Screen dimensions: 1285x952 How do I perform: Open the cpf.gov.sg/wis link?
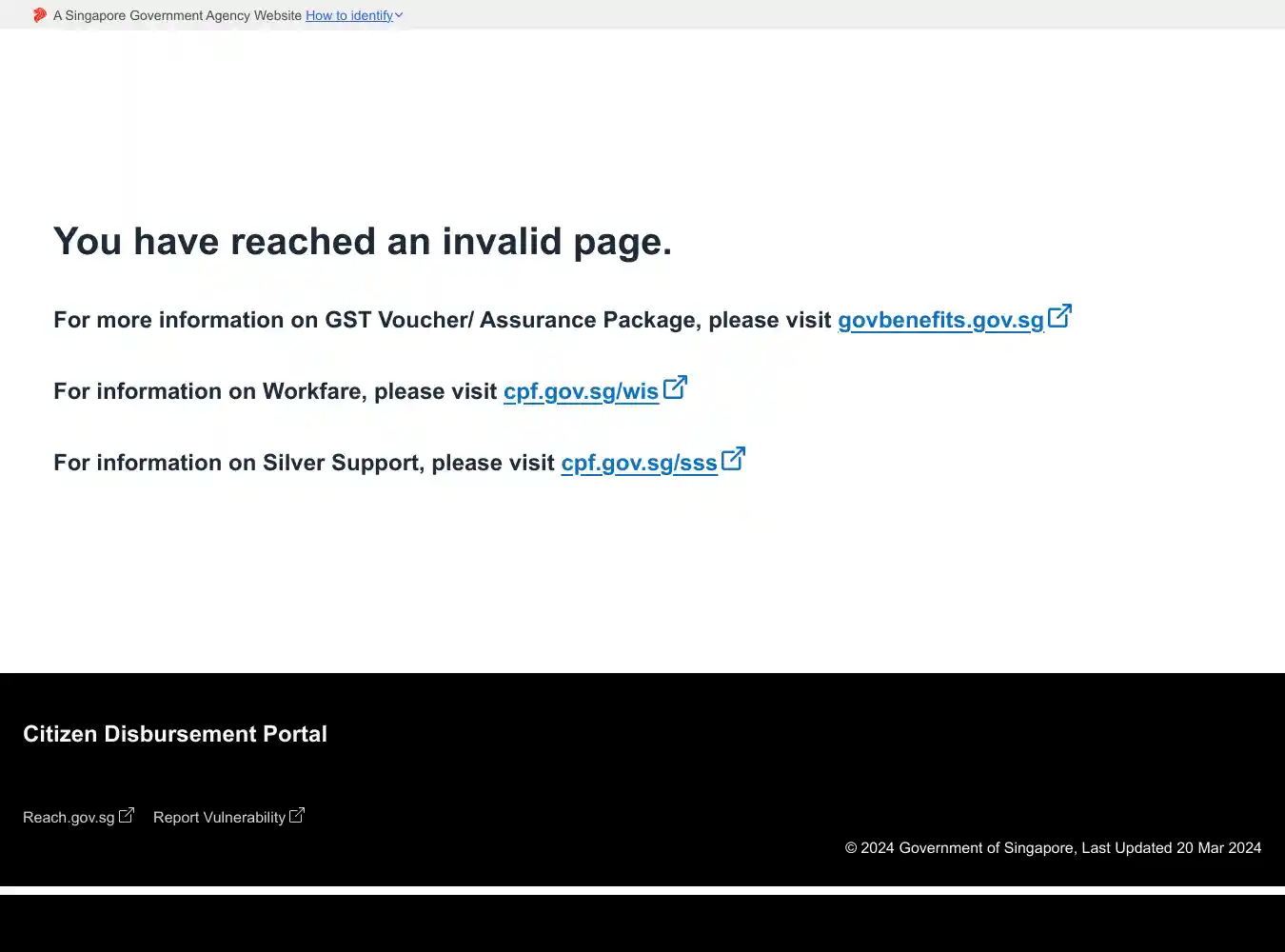pyautogui.click(x=581, y=391)
